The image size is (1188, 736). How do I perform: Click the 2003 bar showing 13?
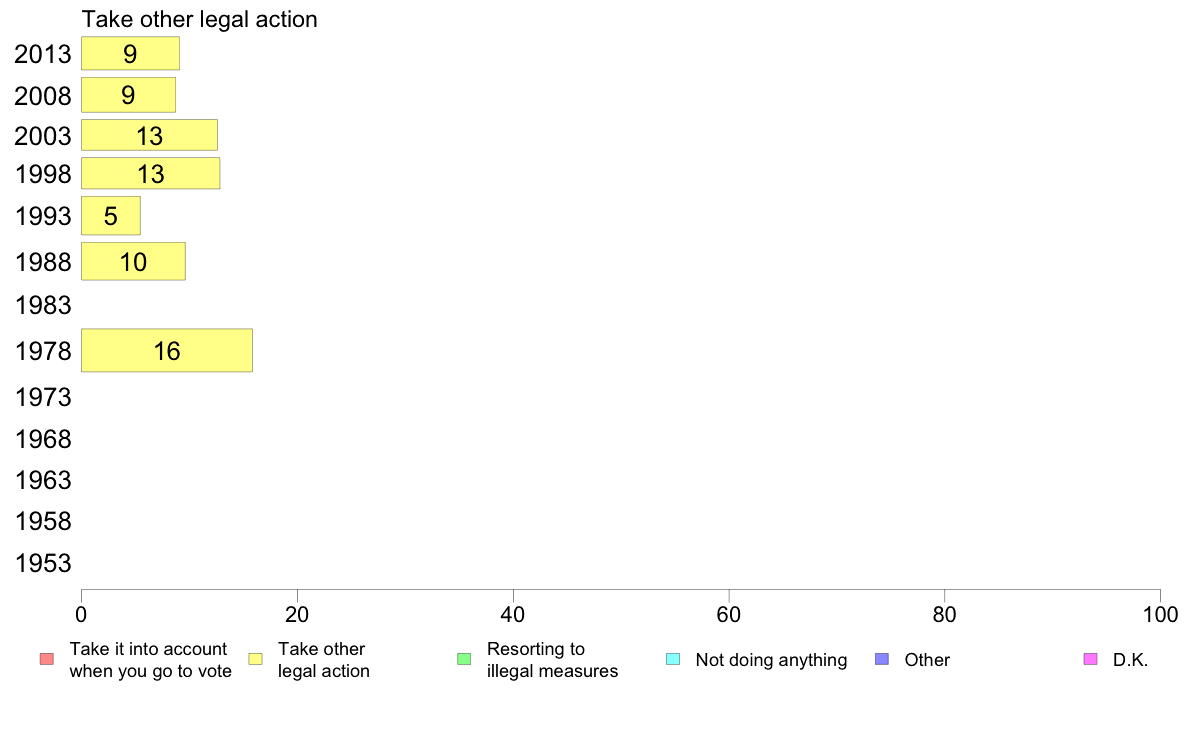pos(149,135)
